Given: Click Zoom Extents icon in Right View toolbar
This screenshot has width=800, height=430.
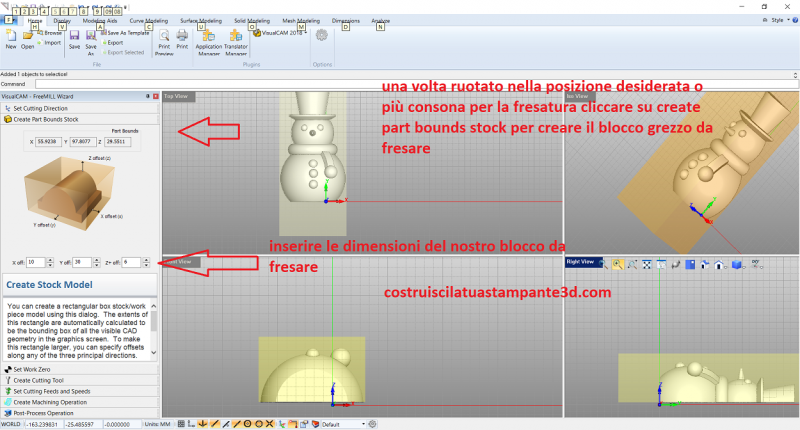Looking at the screenshot, I should [x=647, y=264].
